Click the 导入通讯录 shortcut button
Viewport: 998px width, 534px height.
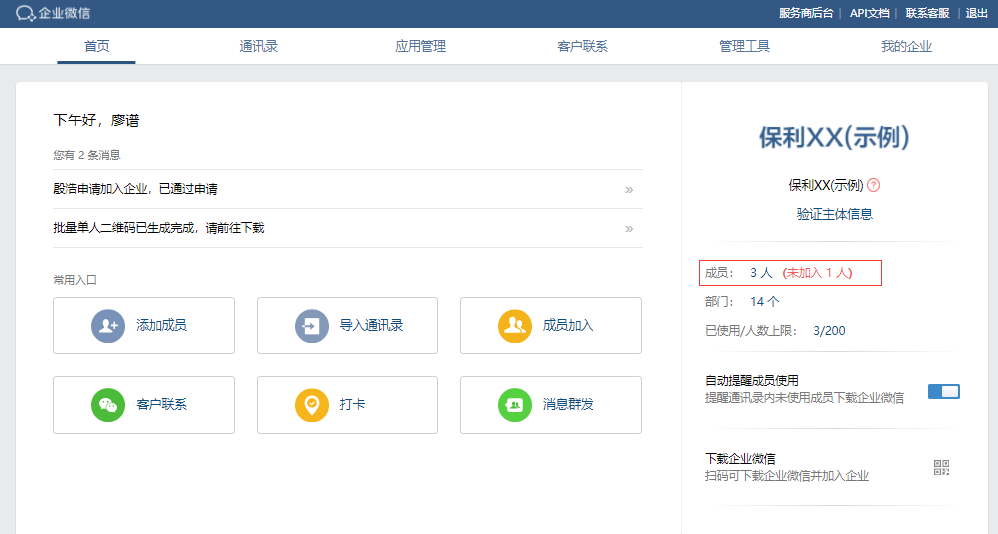click(x=348, y=325)
